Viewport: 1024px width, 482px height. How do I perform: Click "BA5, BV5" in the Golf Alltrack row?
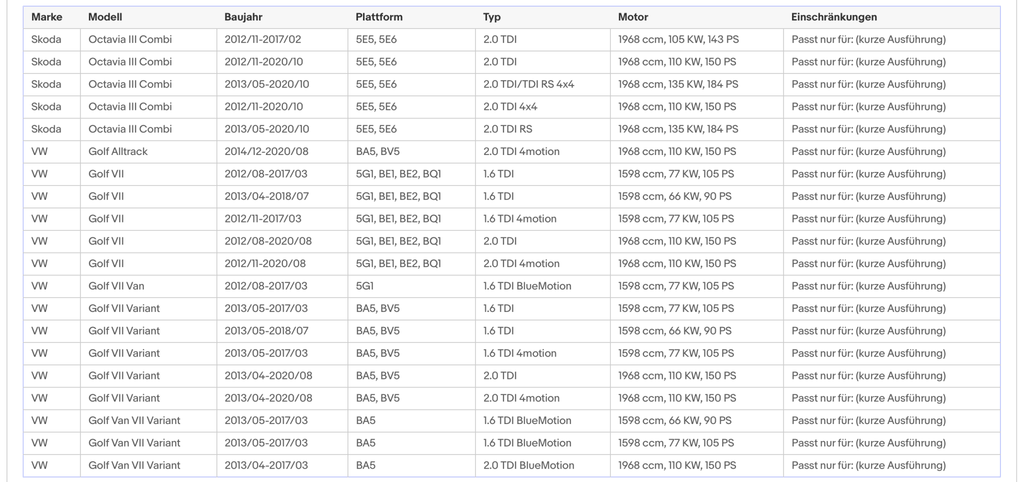(377, 152)
